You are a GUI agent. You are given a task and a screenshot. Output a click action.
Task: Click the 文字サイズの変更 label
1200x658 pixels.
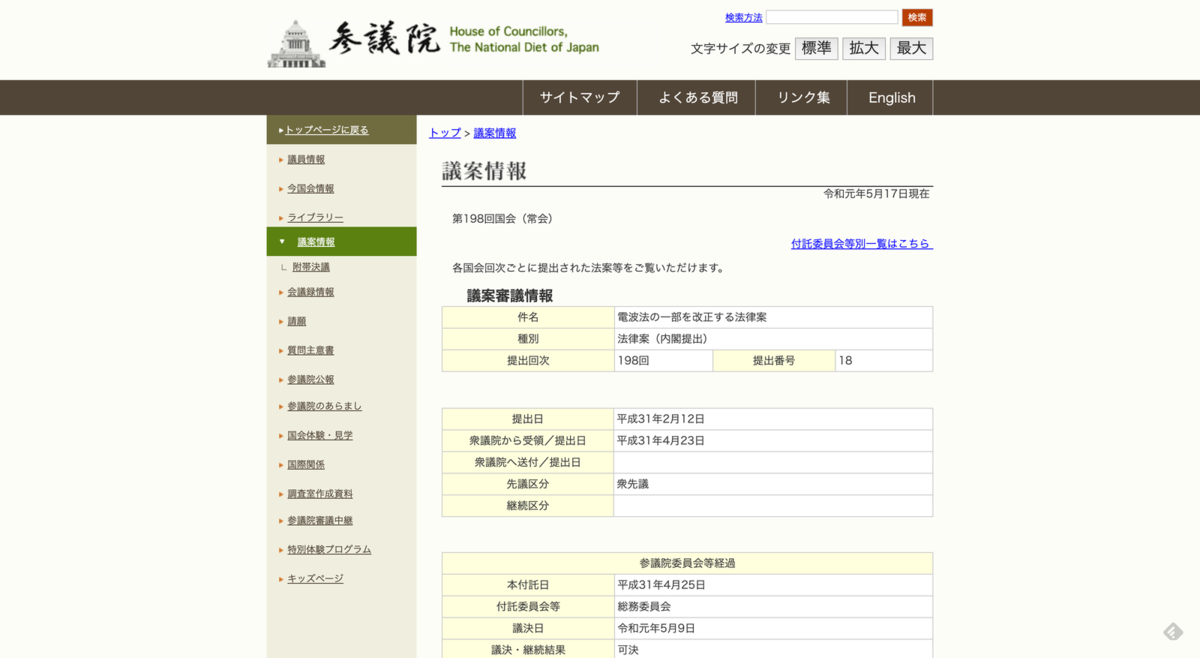pyautogui.click(x=740, y=48)
